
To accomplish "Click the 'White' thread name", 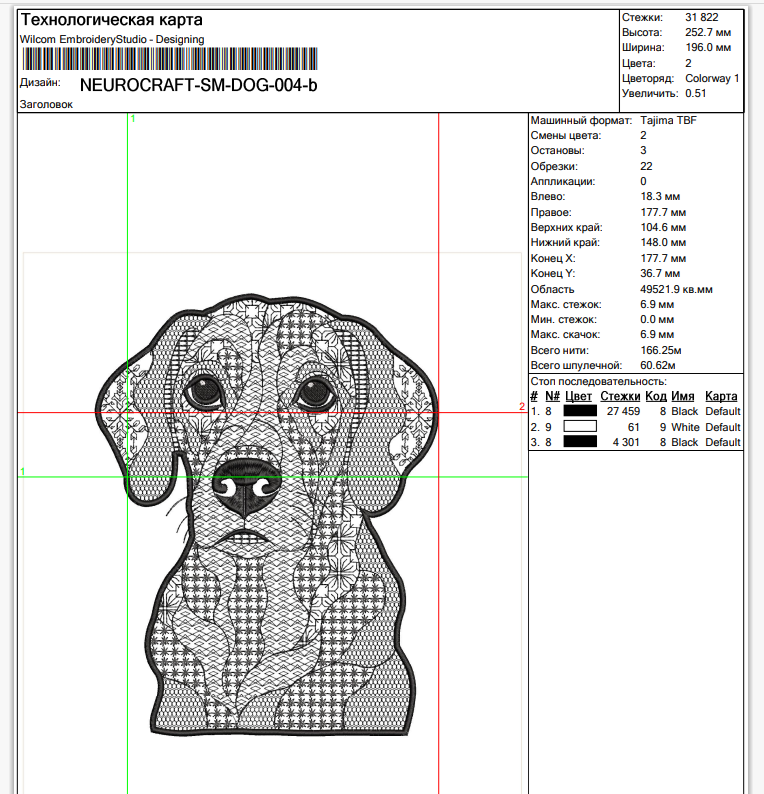I will click(x=685, y=427).
